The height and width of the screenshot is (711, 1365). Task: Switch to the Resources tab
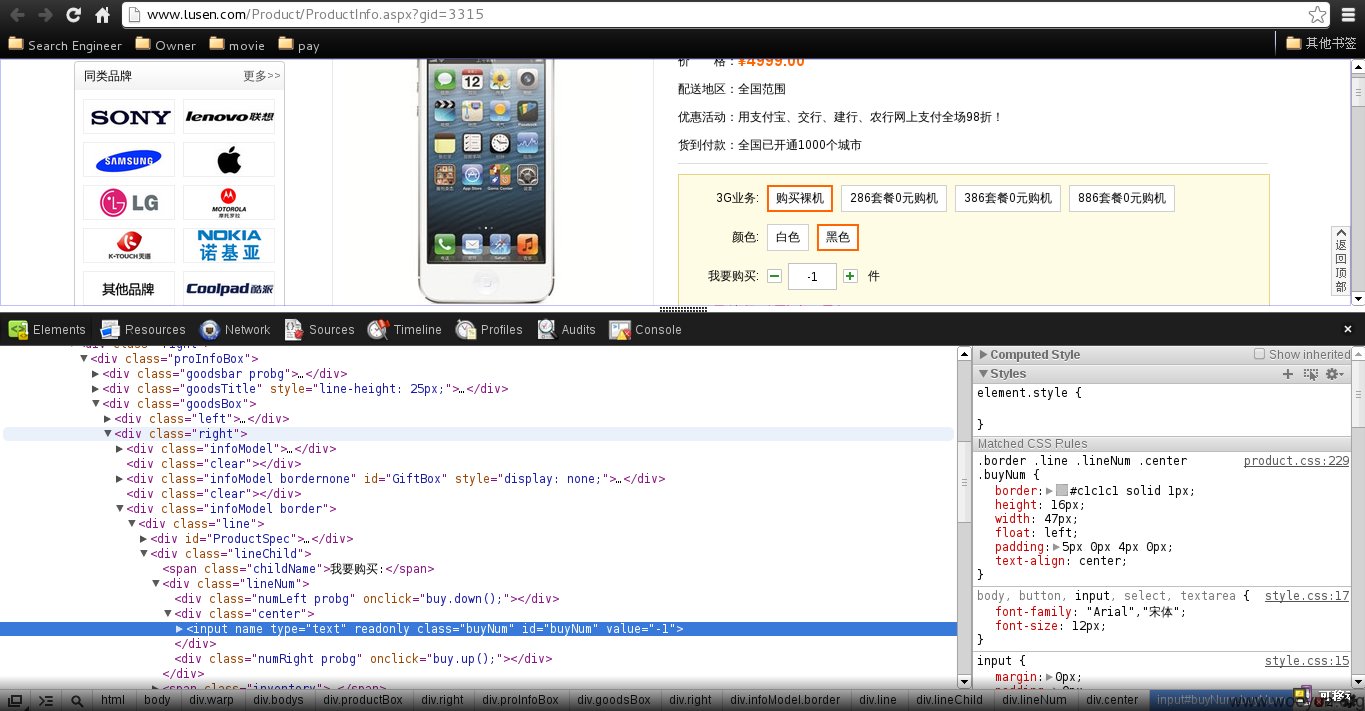tap(143, 329)
